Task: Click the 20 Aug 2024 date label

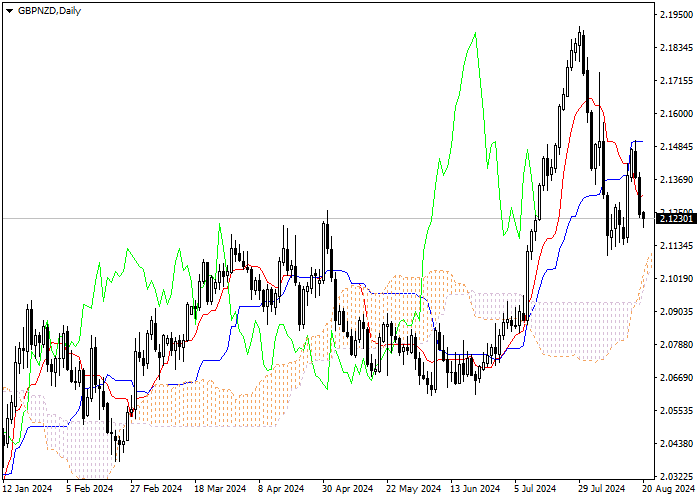Action: point(668,489)
